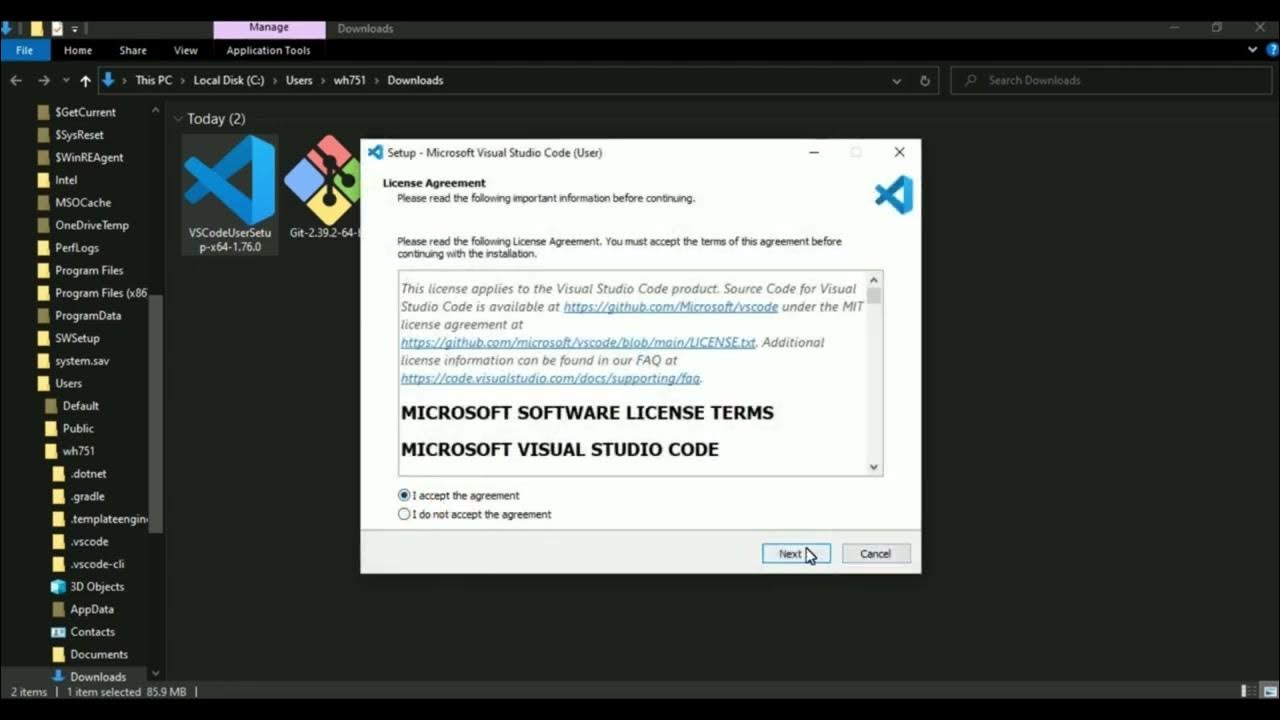Open the Application Tools tab
1280x720 pixels.
[268, 50]
